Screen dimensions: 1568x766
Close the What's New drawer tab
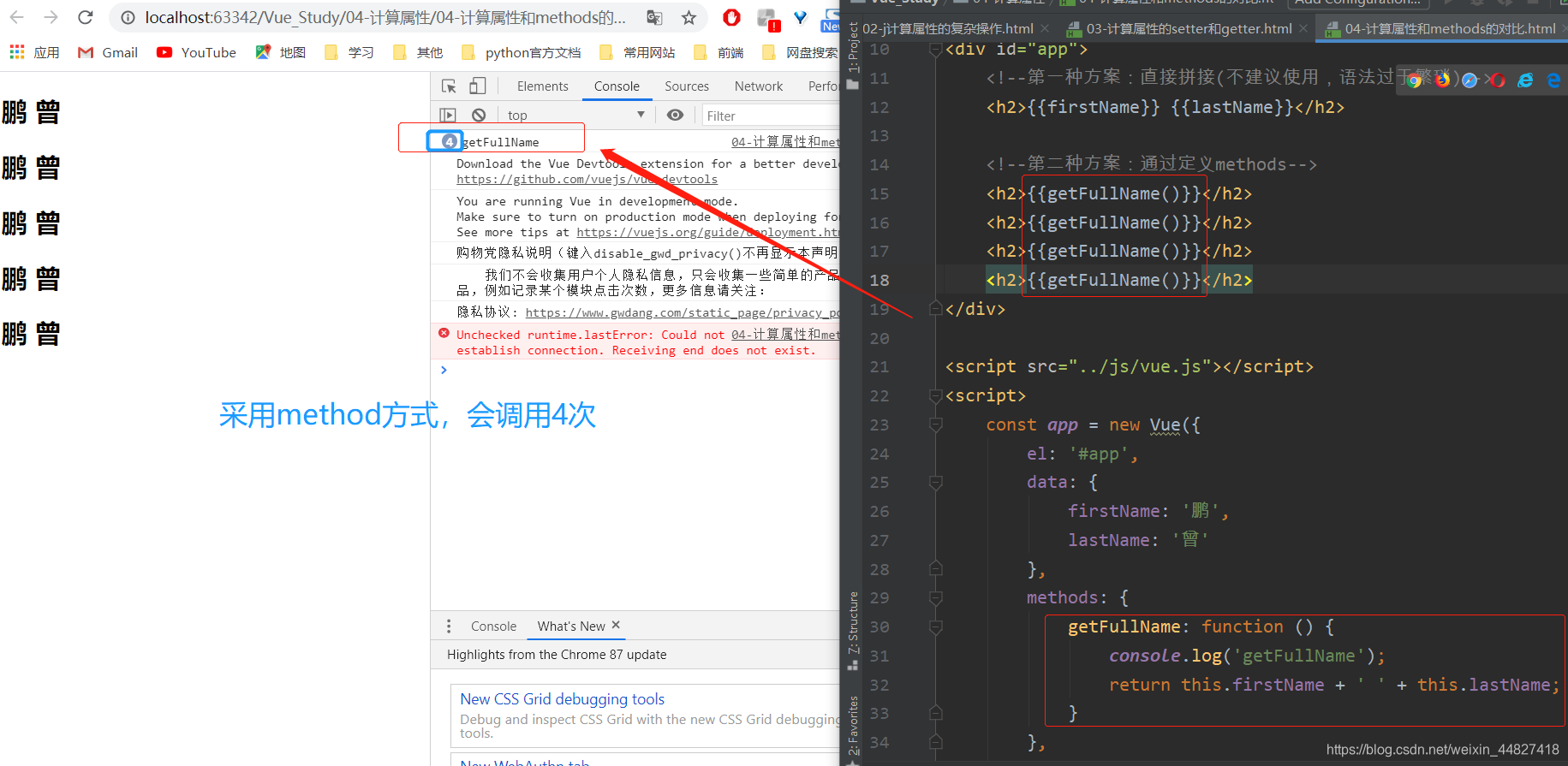[616, 625]
